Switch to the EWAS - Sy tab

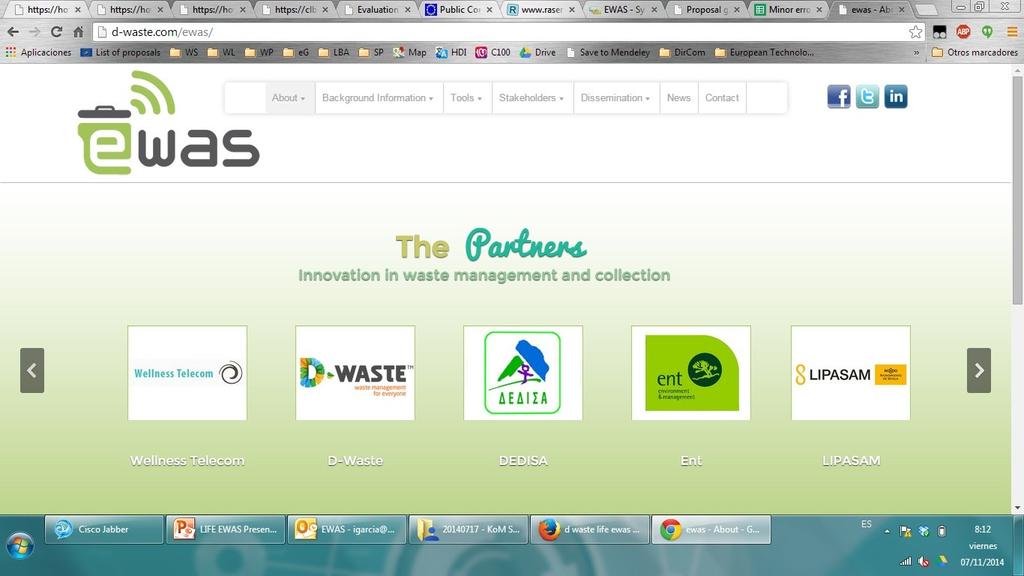[x=624, y=9]
